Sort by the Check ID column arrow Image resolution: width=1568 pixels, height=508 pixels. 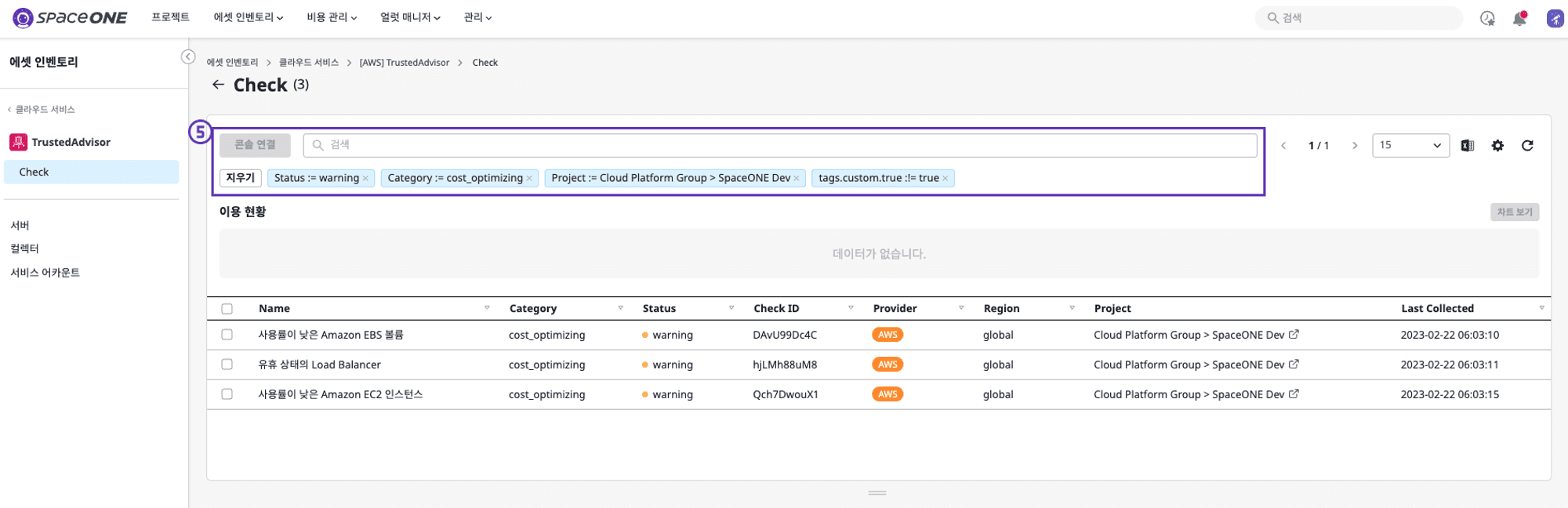coord(851,308)
